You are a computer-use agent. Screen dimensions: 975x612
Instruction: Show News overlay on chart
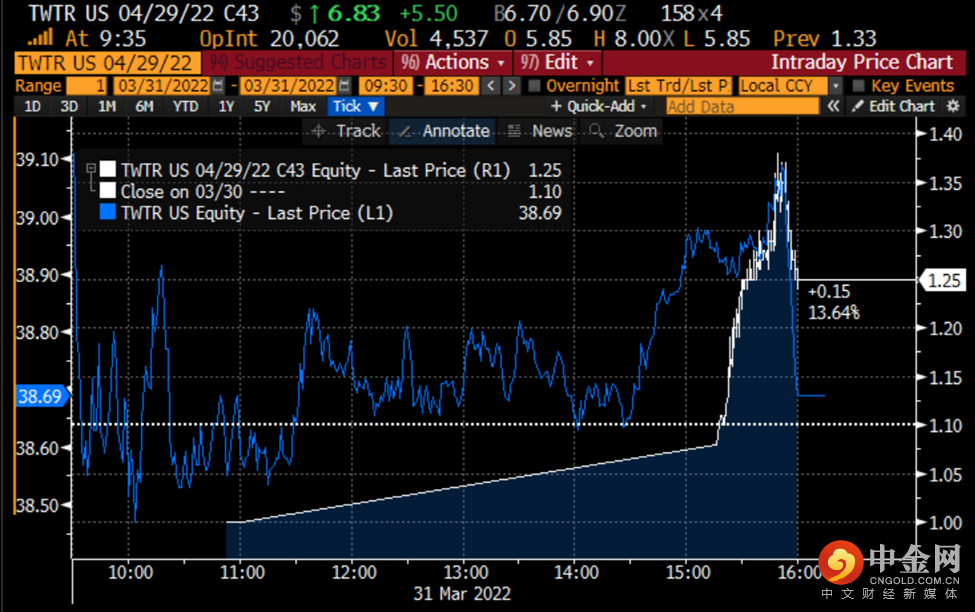click(x=540, y=131)
